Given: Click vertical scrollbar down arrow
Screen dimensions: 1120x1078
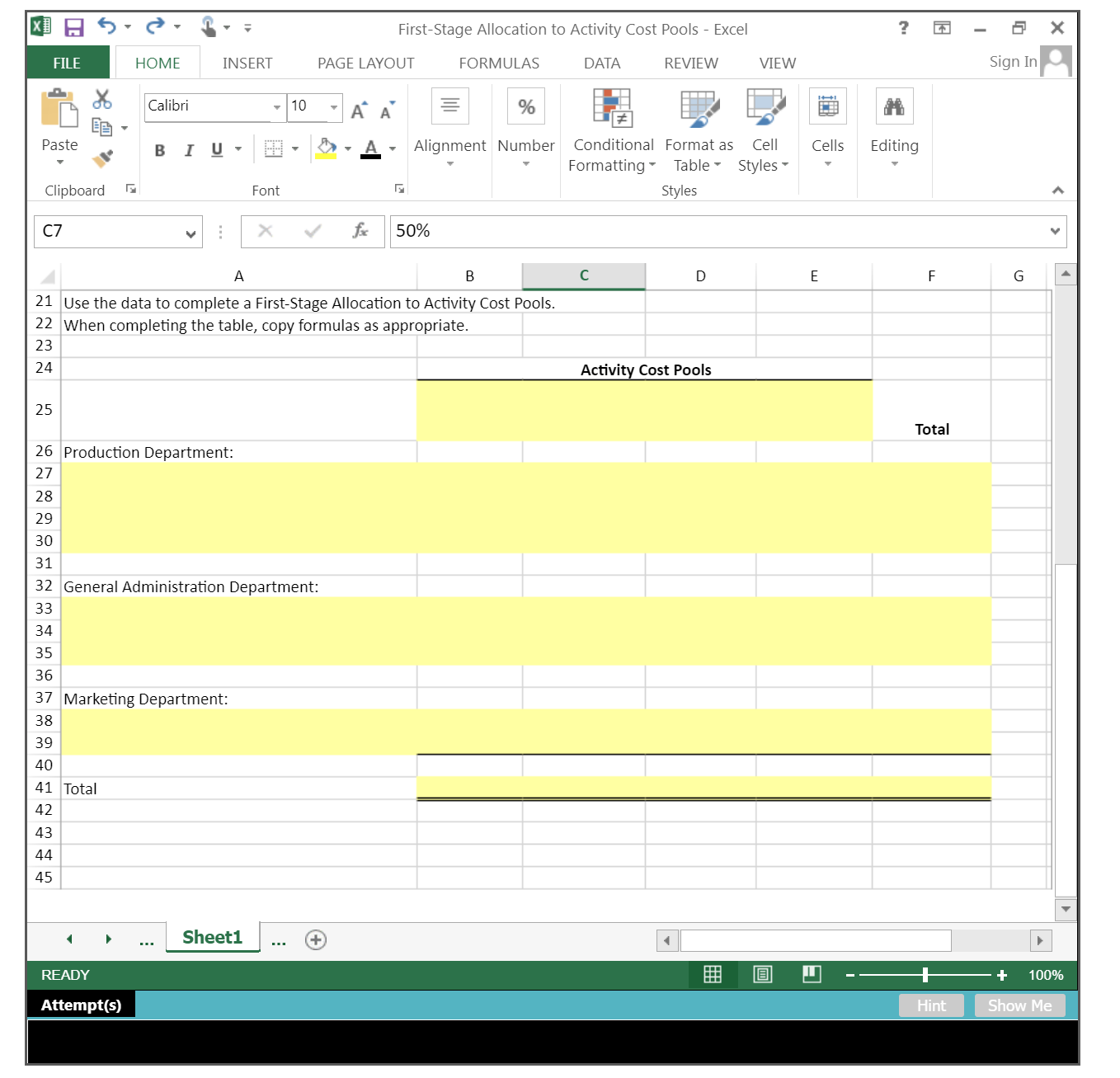Looking at the screenshot, I should coord(1066,909).
